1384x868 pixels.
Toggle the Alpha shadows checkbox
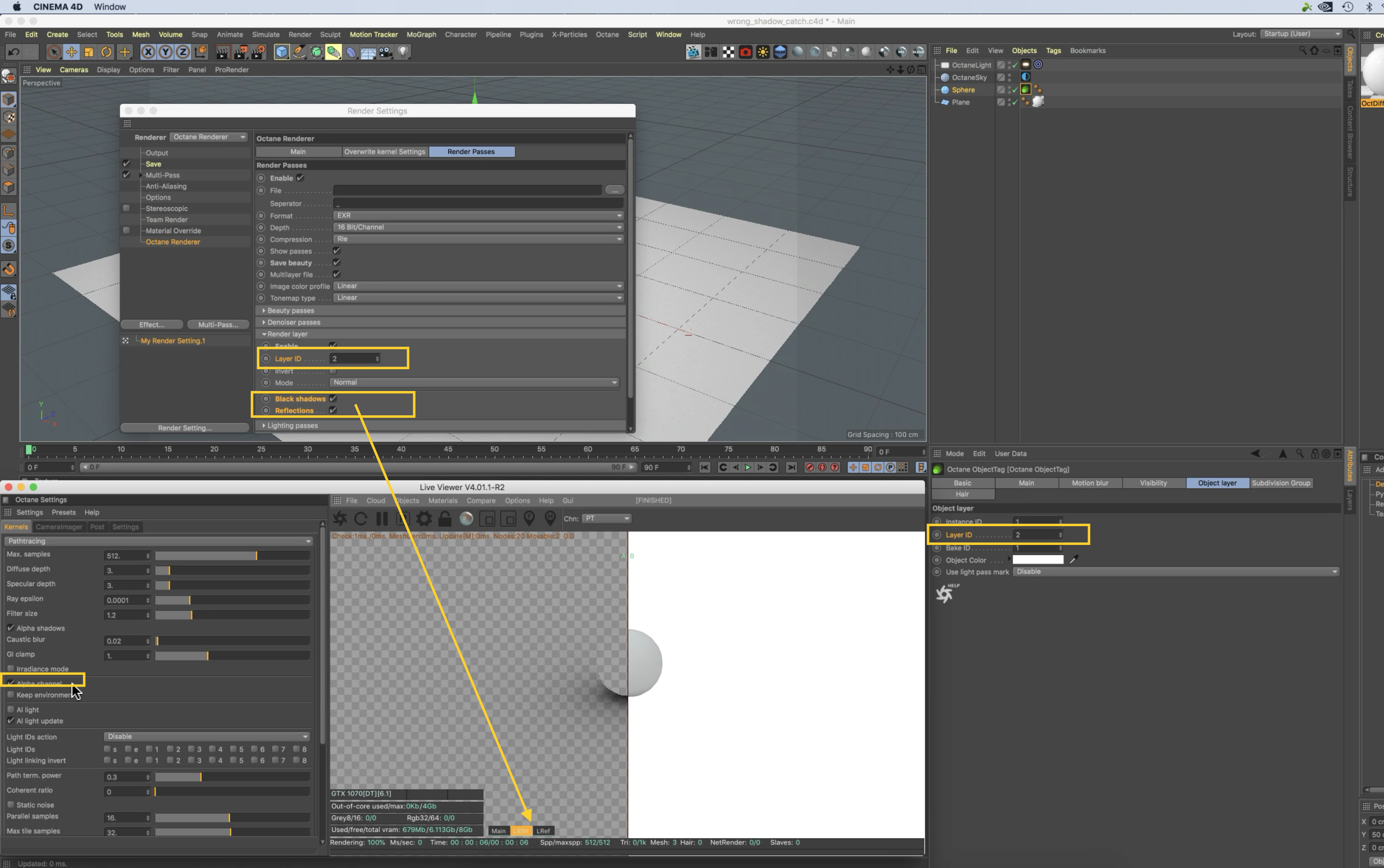tap(10, 628)
